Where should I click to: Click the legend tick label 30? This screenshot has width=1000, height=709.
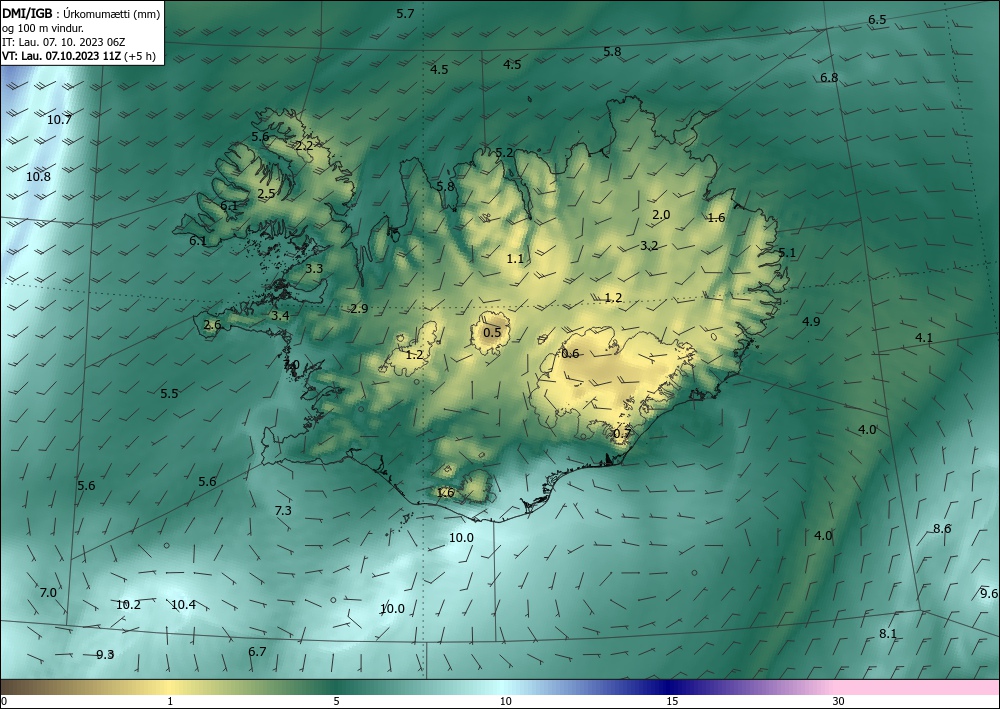(x=839, y=702)
